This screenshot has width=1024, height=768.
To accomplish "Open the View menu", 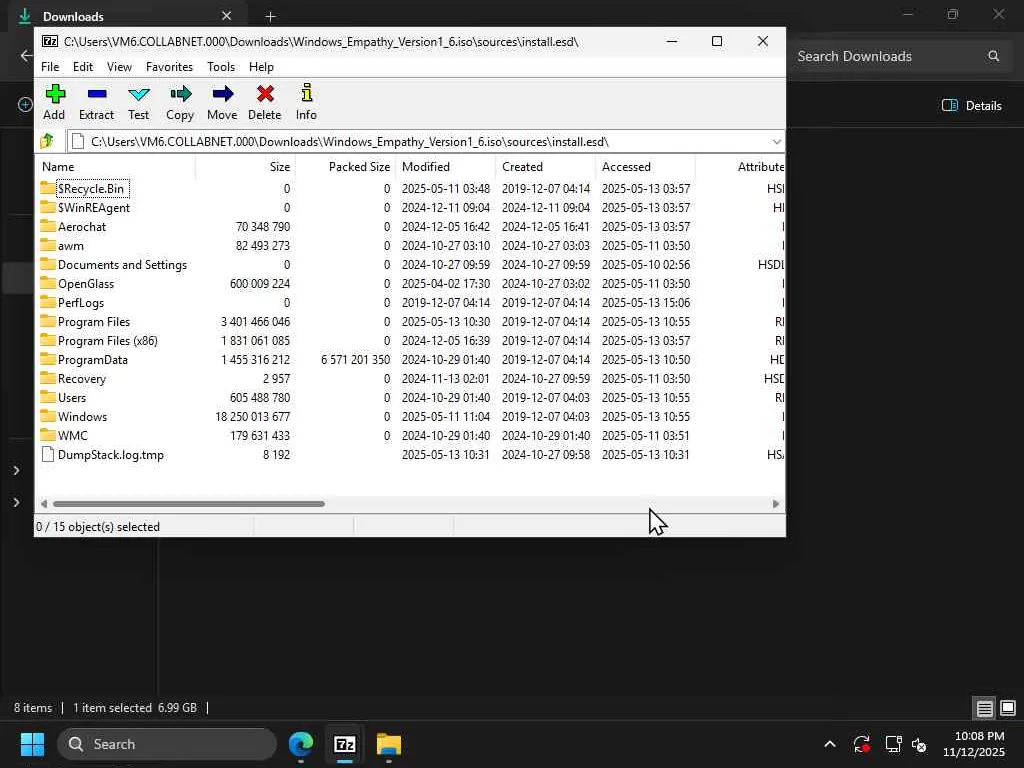I will (x=120, y=67).
